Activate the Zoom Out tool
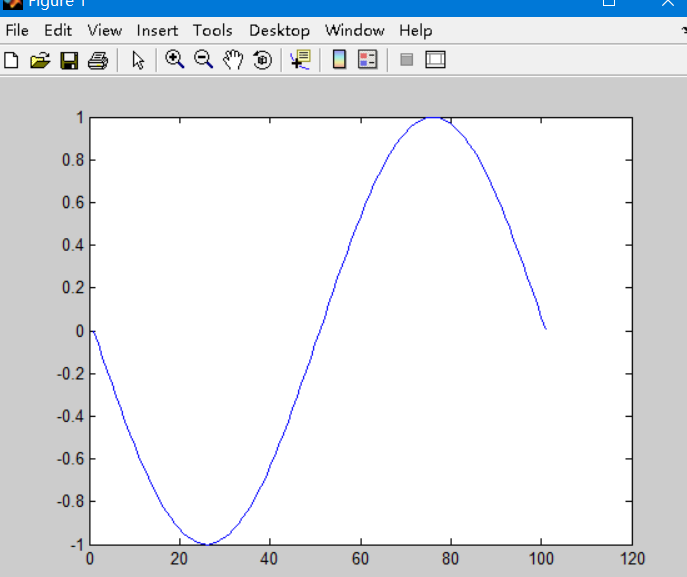Image resolution: width=687 pixels, height=577 pixels. (x=204, y=59)
